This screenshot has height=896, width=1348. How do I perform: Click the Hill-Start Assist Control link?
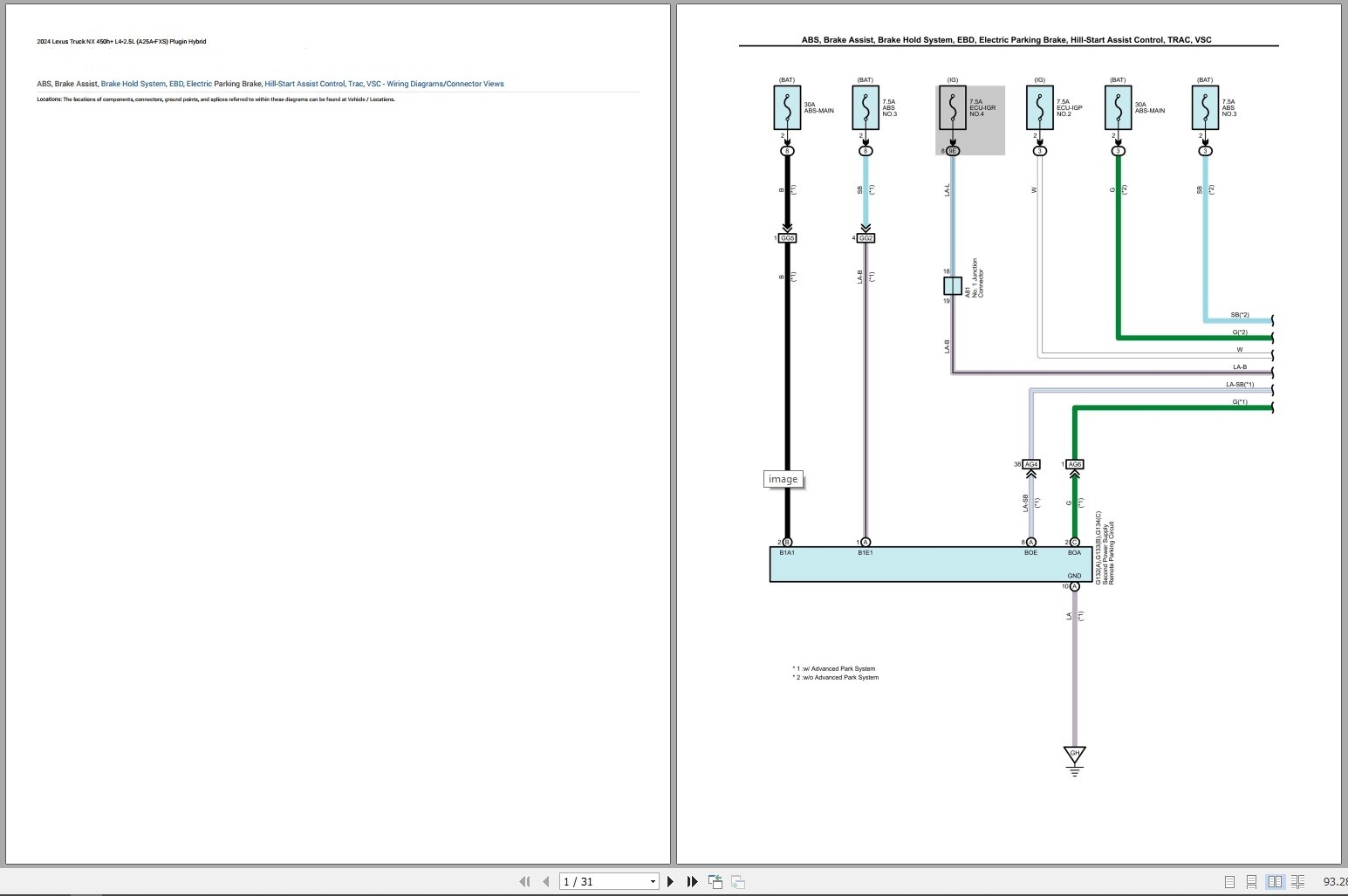304,83
